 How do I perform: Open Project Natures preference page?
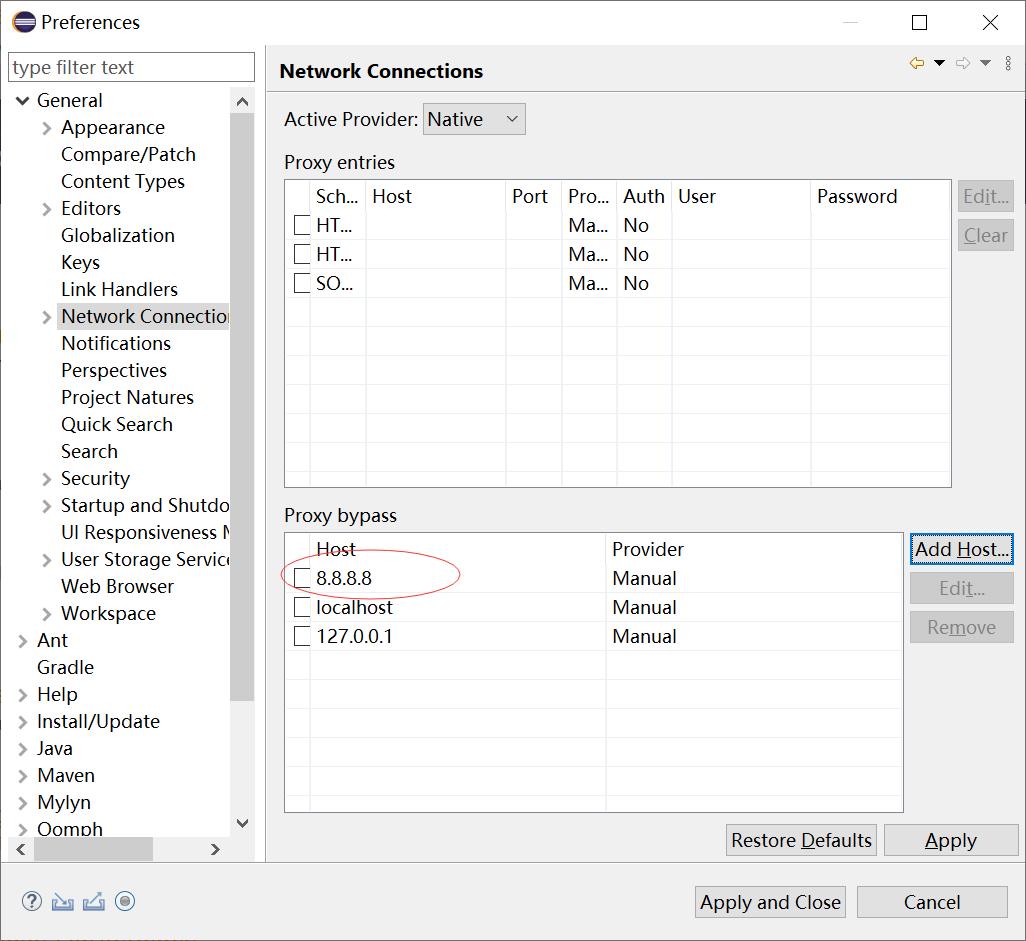tap(128, 397)
